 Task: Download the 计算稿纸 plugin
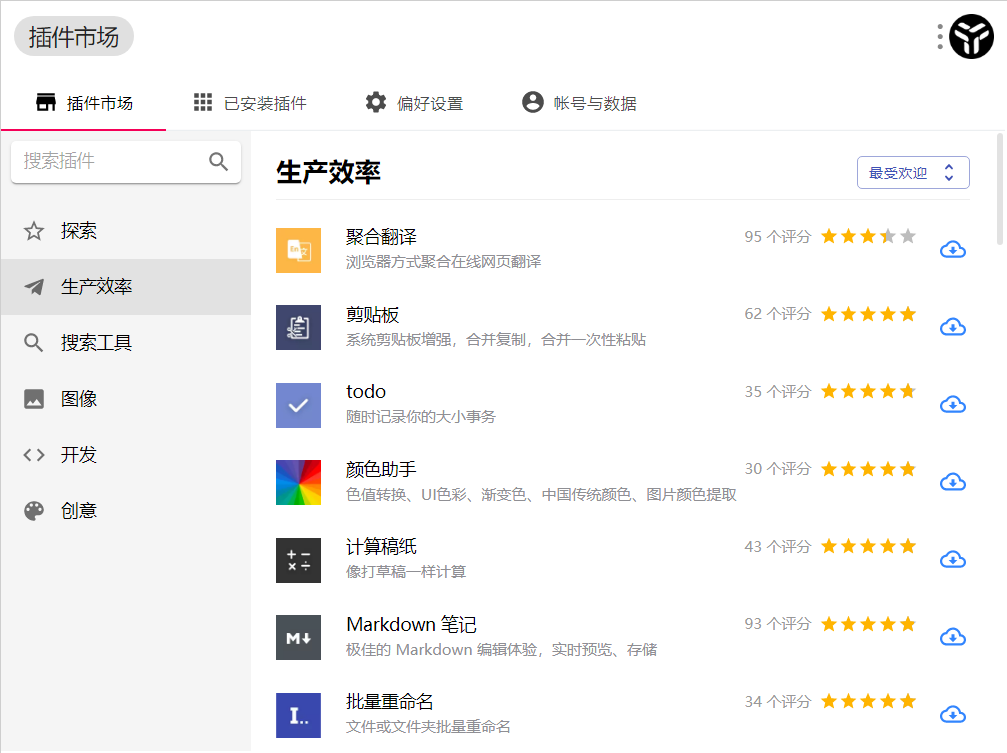(x=953, y=560)
